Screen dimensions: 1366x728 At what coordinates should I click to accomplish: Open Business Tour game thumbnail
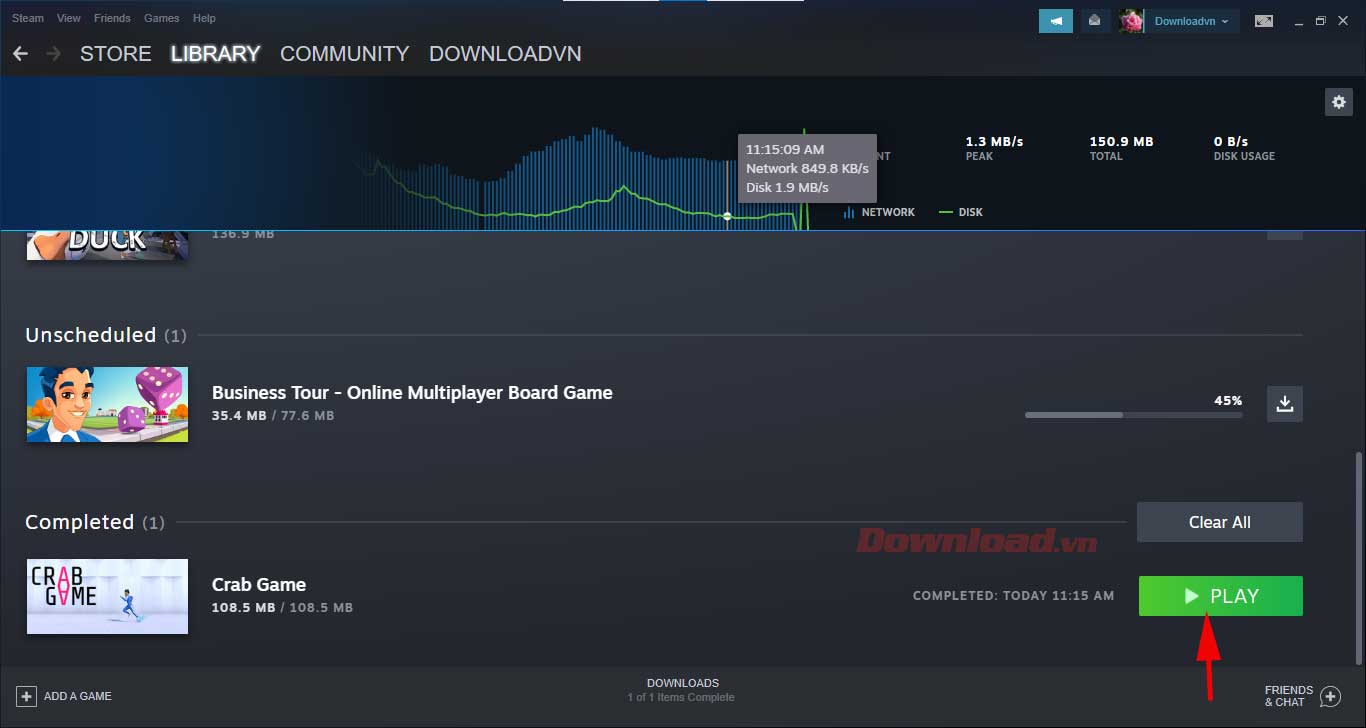[x=107, y=404]
